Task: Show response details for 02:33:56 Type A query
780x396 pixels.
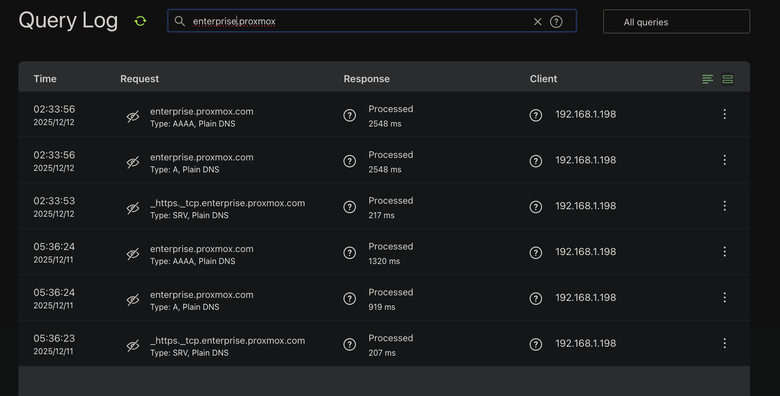Action: click(x=350, y=161)
